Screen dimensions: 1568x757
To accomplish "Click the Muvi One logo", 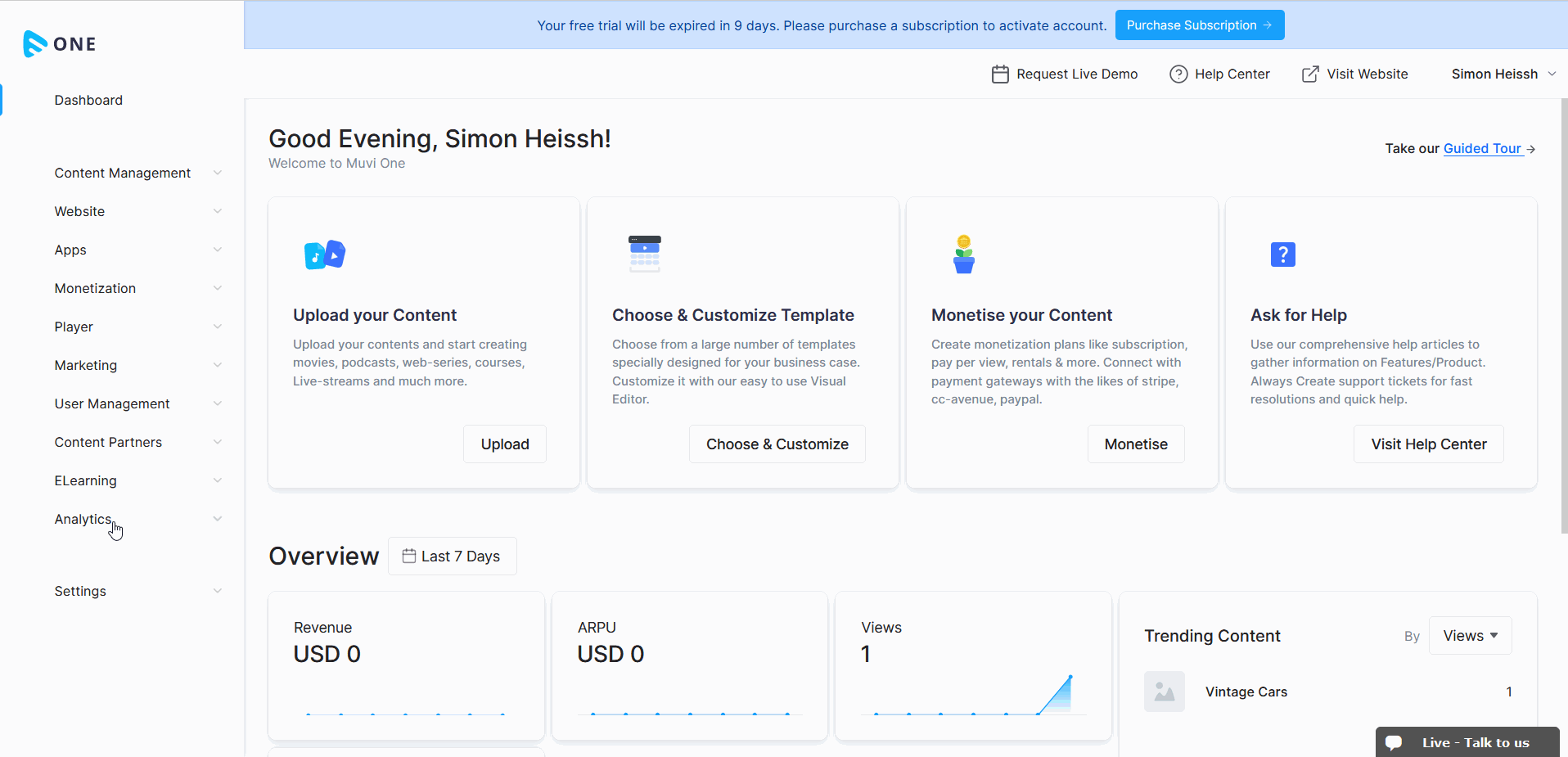I will (x=60, y=43).
